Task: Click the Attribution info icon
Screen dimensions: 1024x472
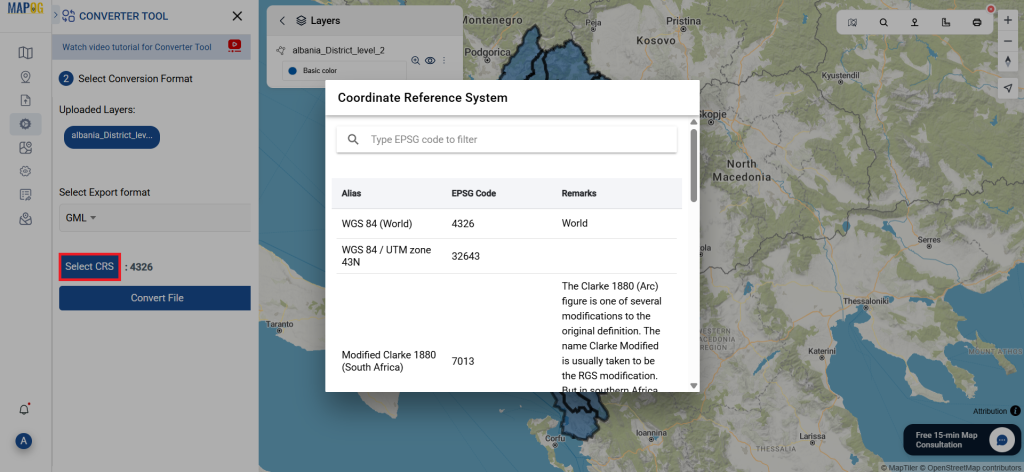Action: [1015, 411]
